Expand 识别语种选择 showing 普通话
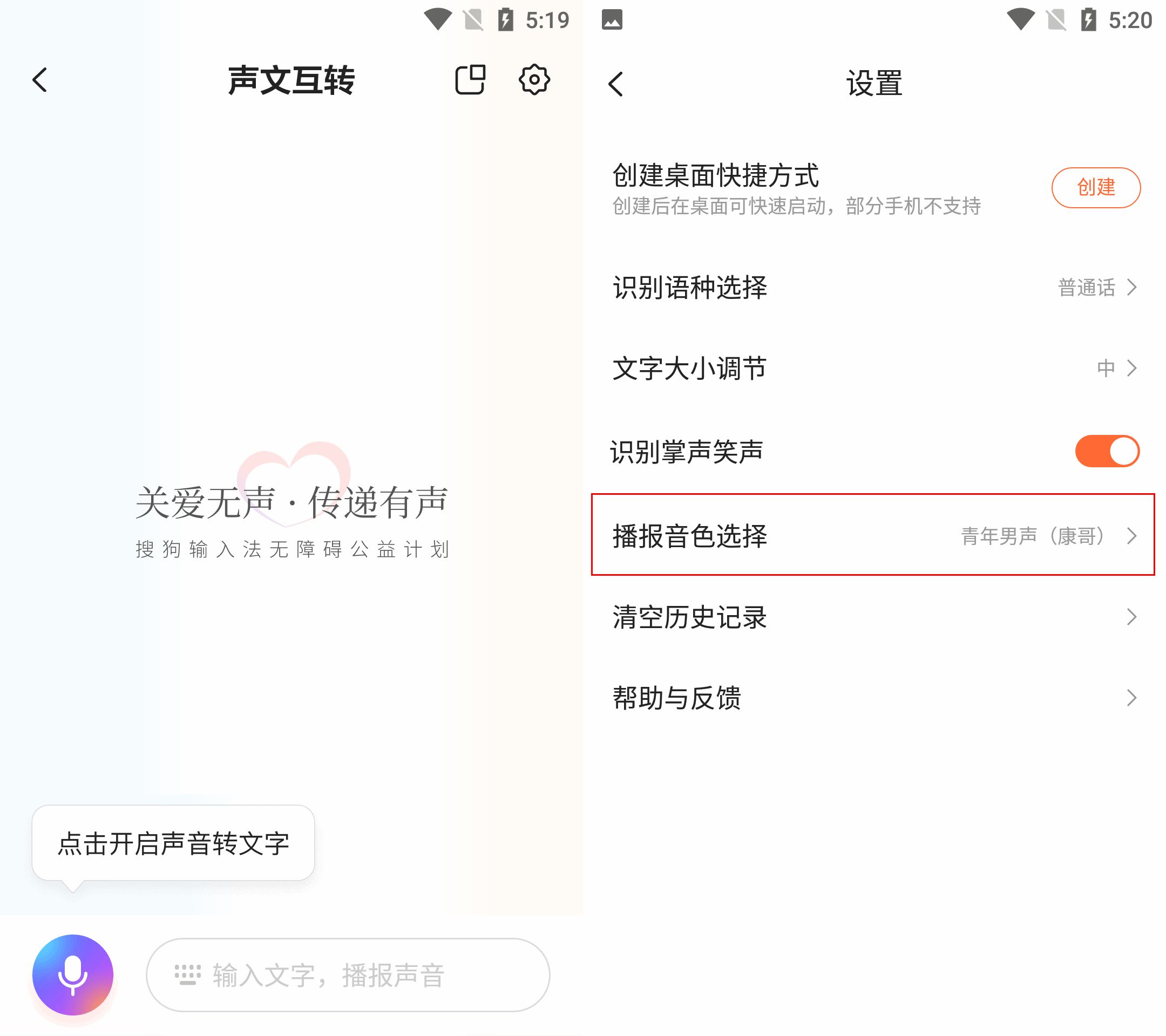Screen dimensions: 1166x1036 click(874, 287)
